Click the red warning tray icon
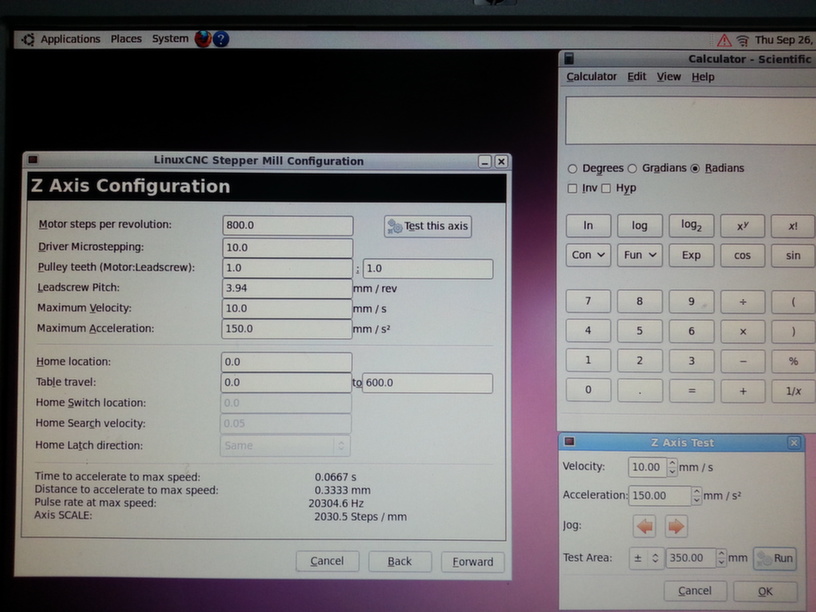Image resolution: width=816 pixels, height=612 pixels. pos(724,40)
